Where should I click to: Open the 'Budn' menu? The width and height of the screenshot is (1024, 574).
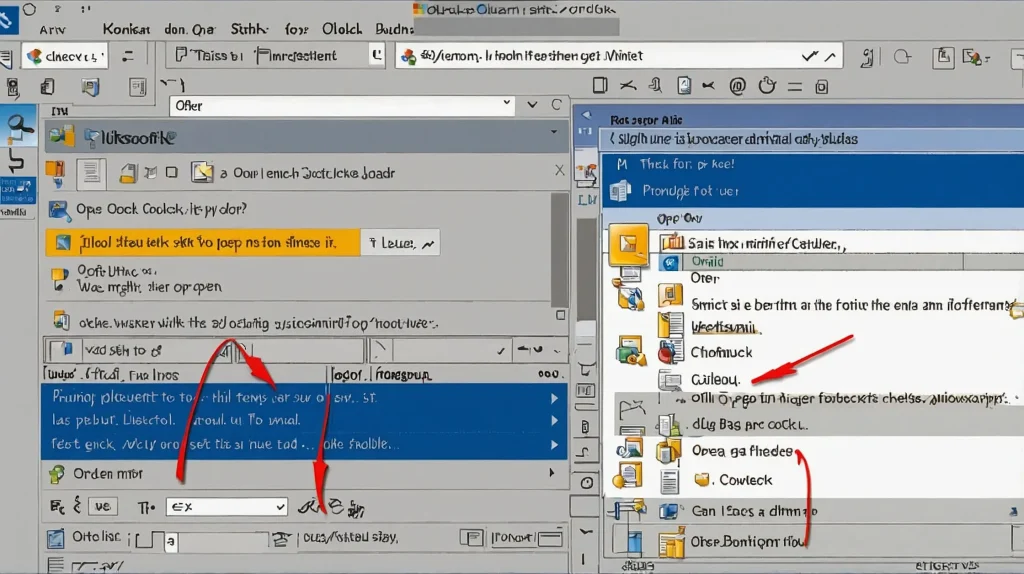click(x=394, y=29)
